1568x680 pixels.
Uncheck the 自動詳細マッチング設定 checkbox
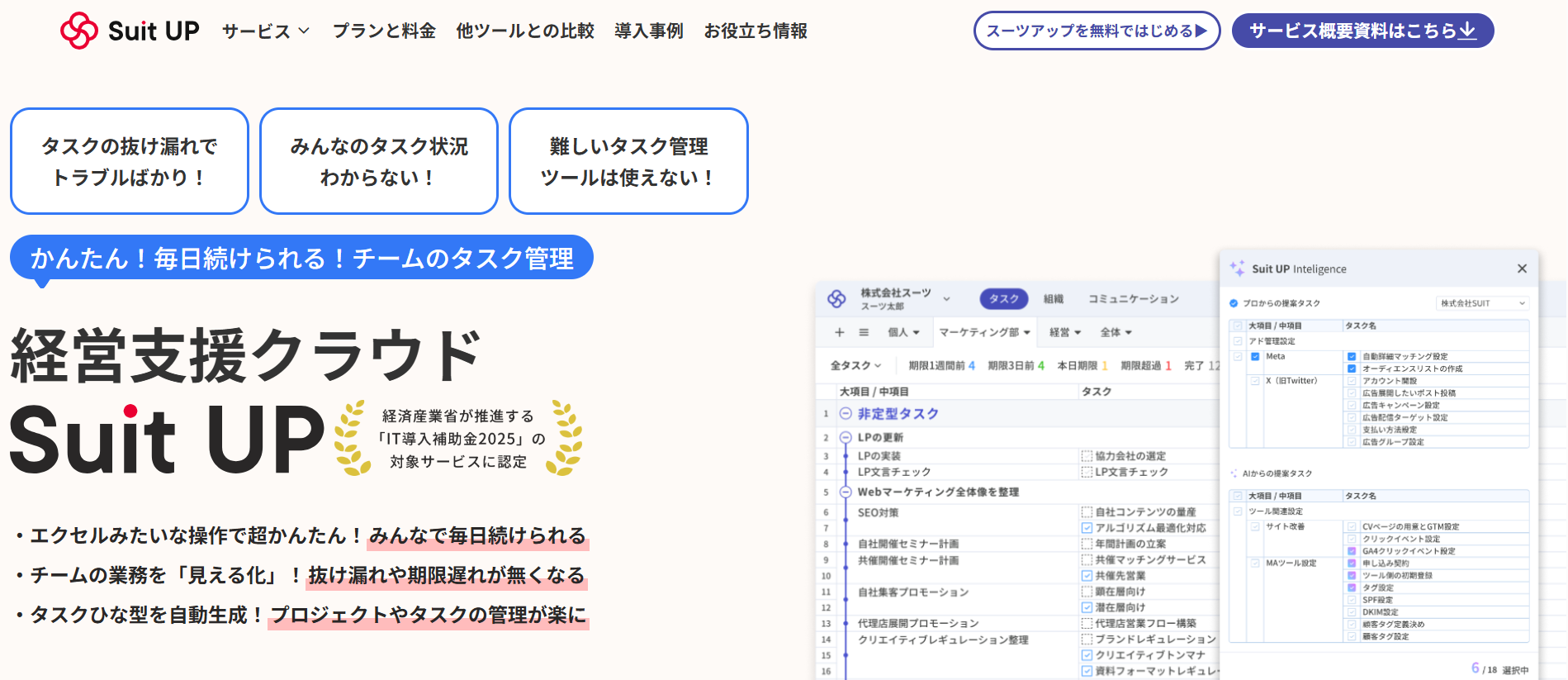pyautogui.click(x=1352, y=357)
